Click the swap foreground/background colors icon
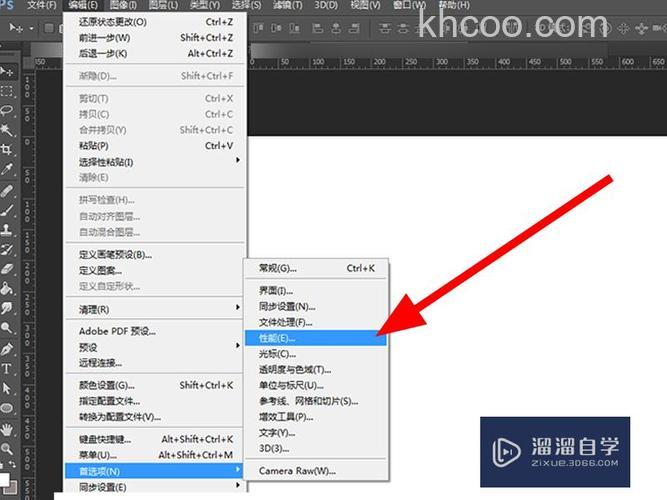Screen dimensions: 667x500 pos(13,464)
